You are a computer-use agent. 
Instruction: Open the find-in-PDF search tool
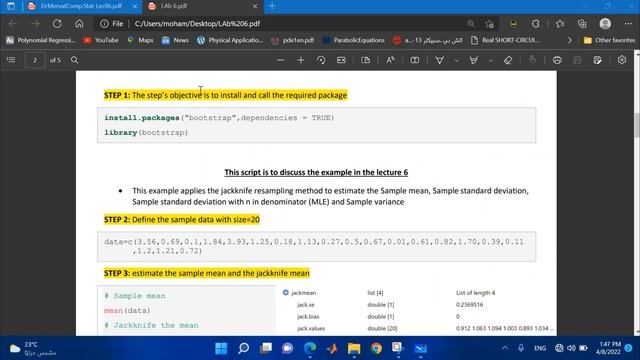pos(74,60)
